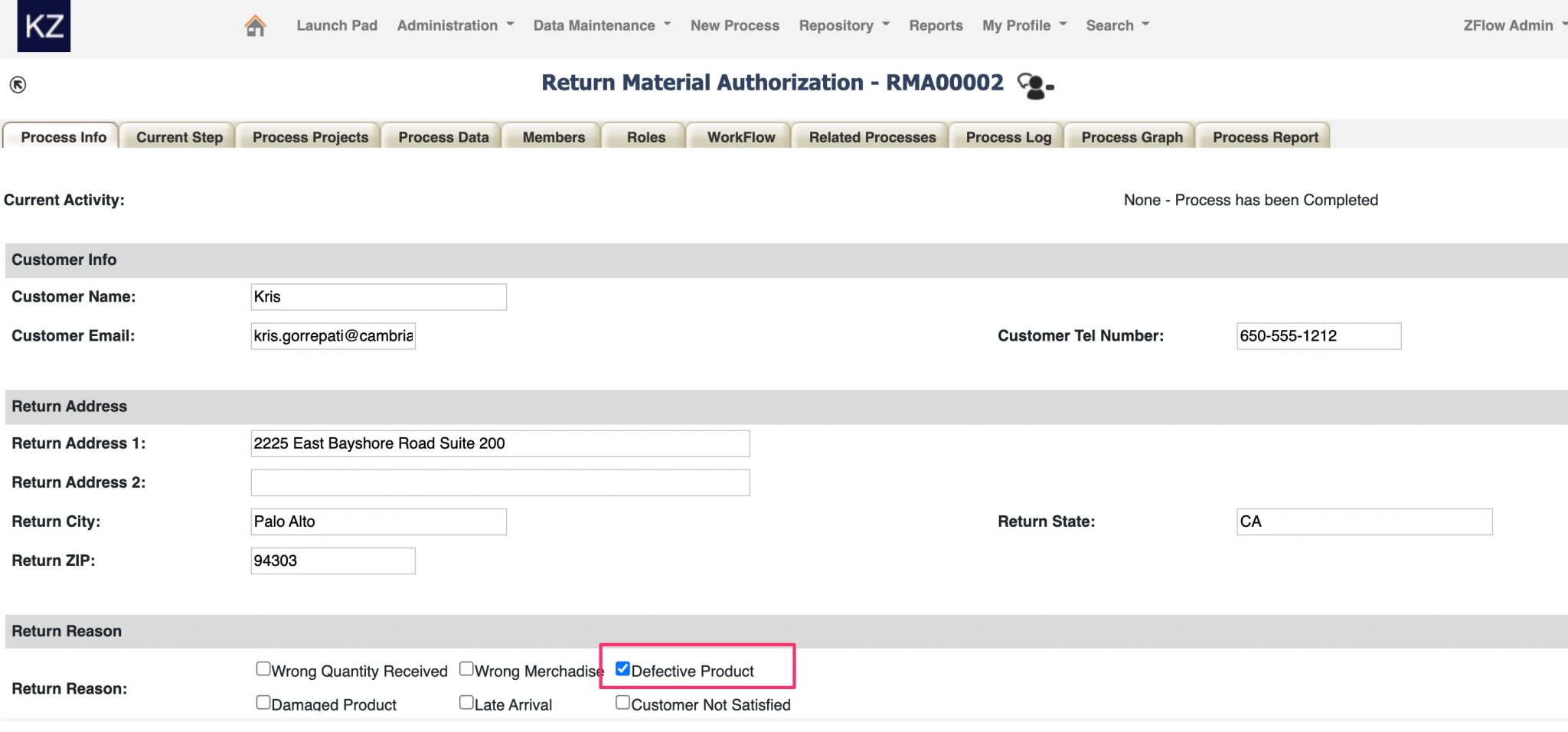Click Launch Pad in the menu bar
Viewport: 1568px width, 732px height.
click(x=336, y=25)
